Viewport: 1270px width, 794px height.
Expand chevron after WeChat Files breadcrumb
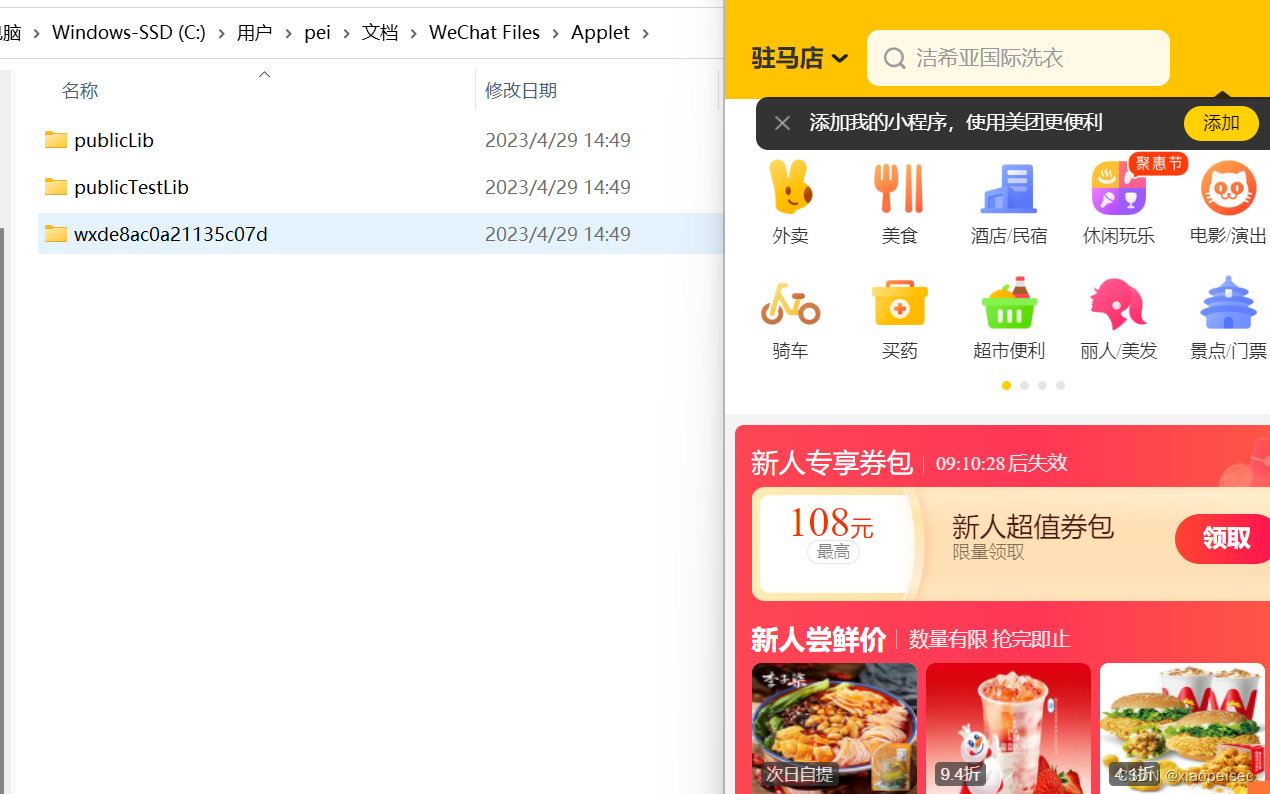click(x=555, y=33)
